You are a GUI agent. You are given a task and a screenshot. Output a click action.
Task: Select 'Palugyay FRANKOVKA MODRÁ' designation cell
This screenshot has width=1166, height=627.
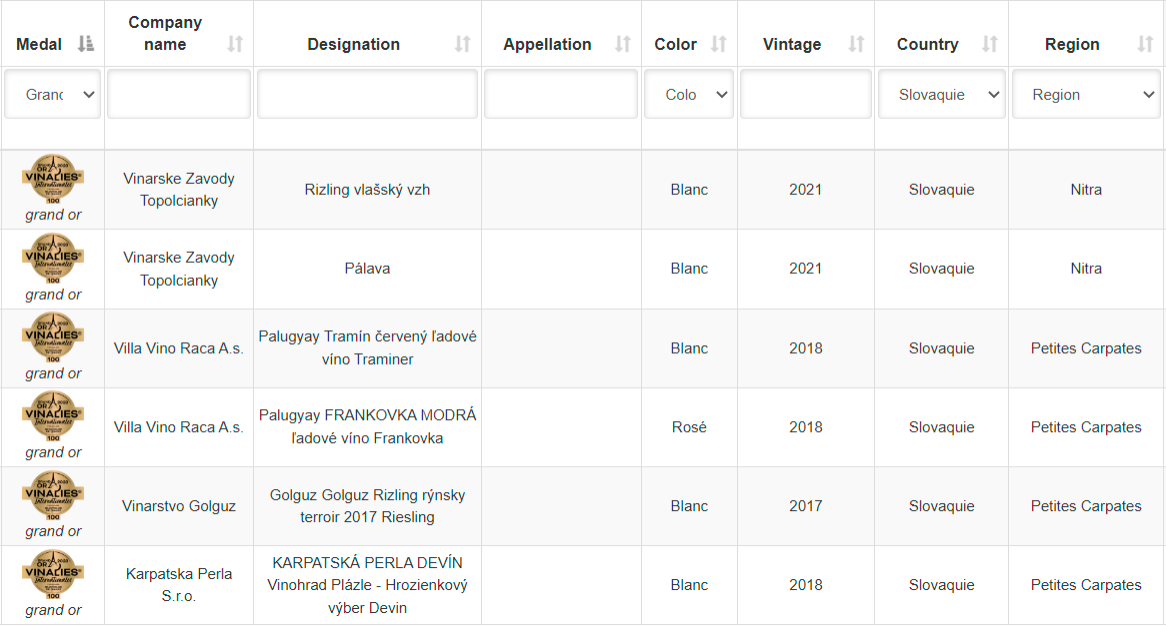pos(367,426)
